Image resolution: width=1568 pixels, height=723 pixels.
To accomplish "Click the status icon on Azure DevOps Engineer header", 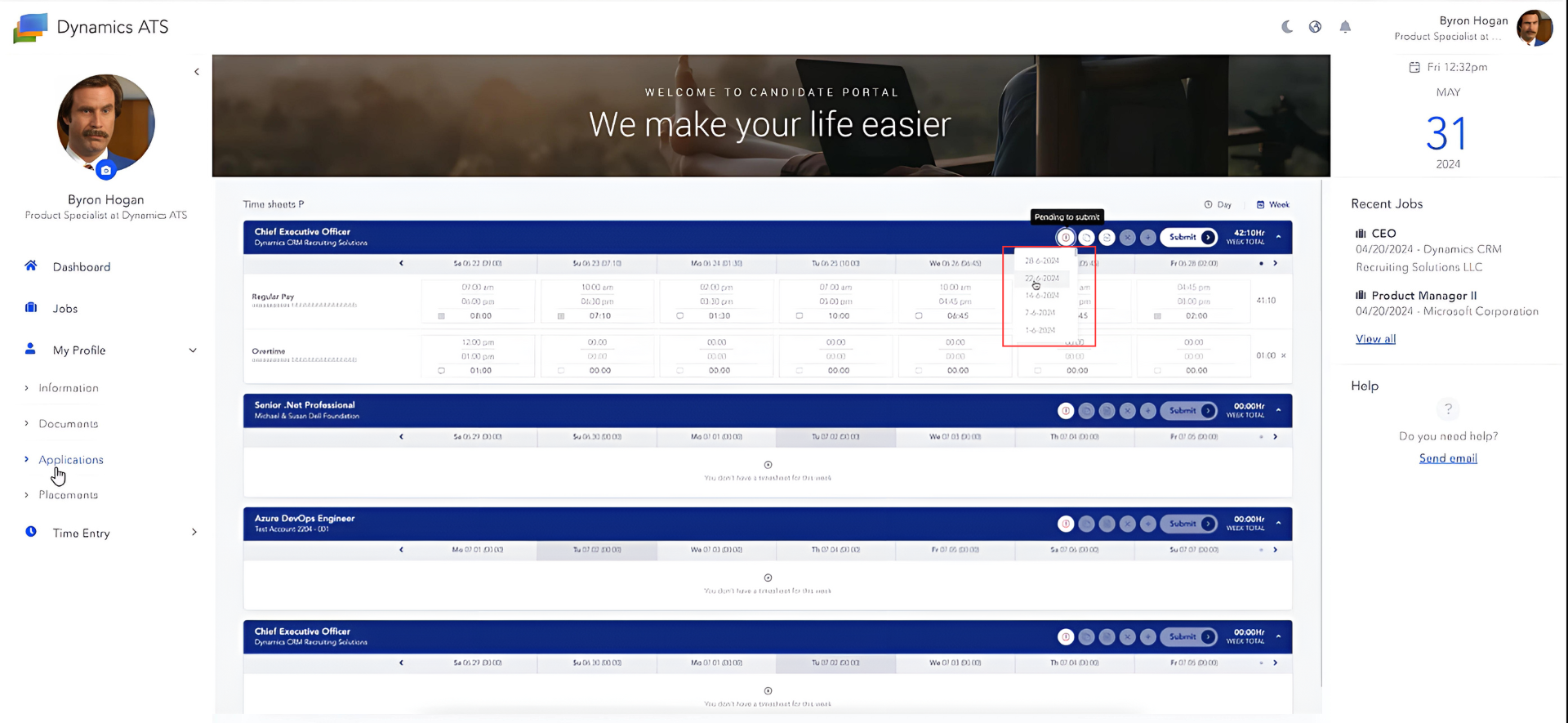I will click(x=1066, y=524).
